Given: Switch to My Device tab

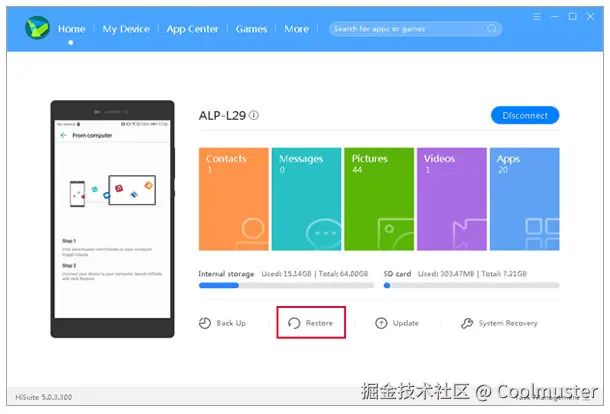Looking at the screenshot, I should coord(126,29).
